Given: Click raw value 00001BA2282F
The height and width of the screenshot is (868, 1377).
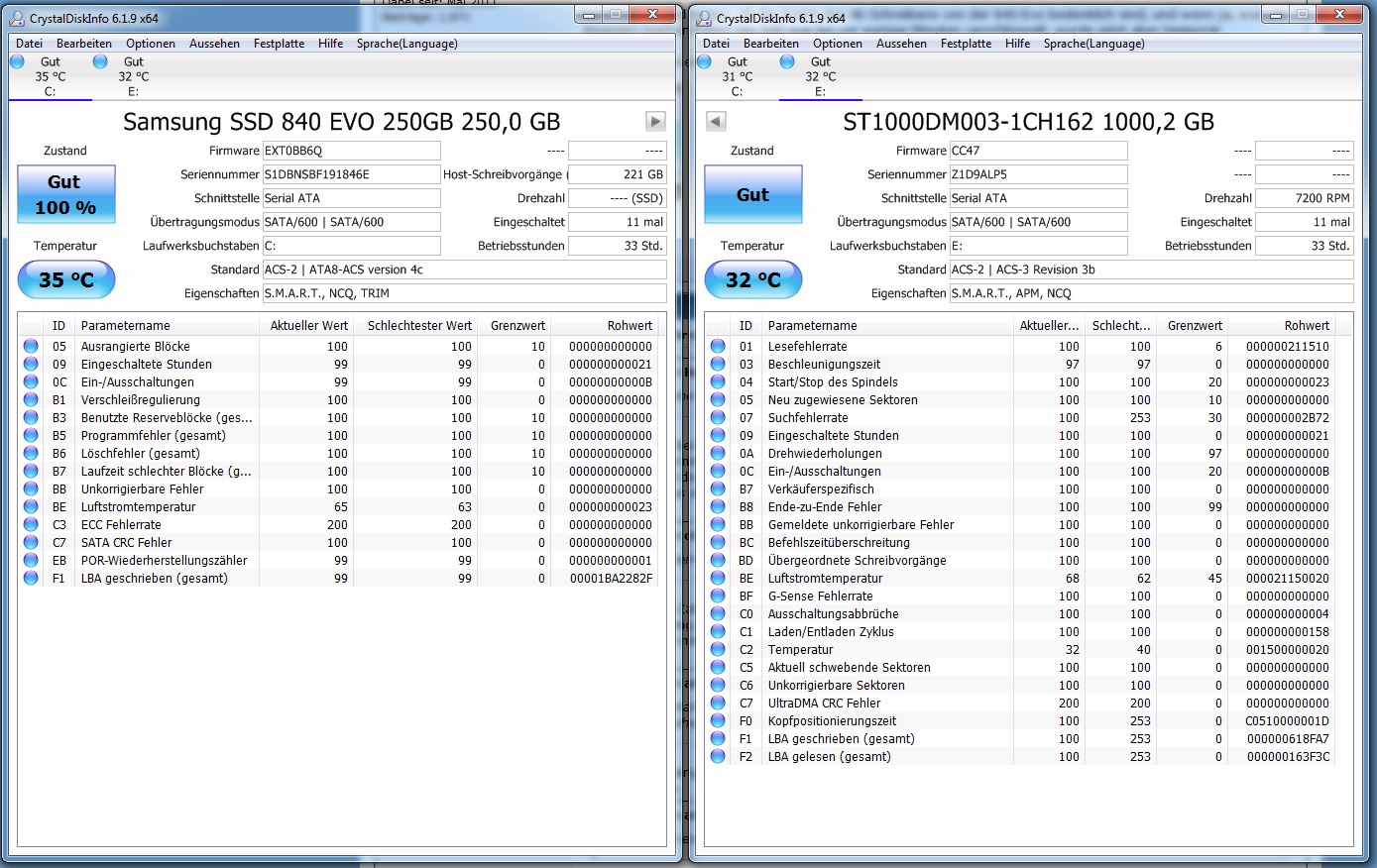Looking at the screenshot, I should pos(611,578).
